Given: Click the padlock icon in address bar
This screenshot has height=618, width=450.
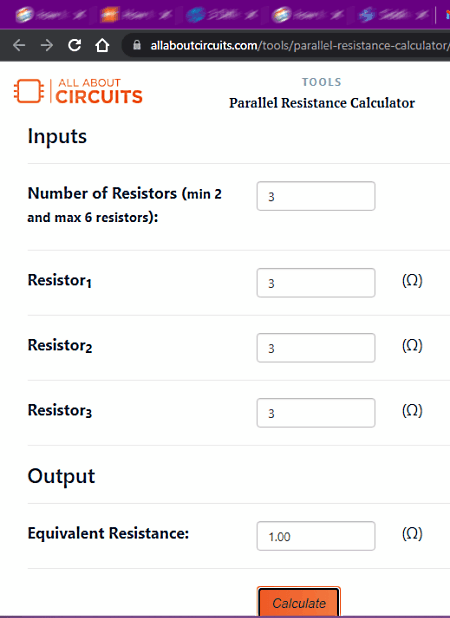Looking at the screenshot, I should (x=137, y=45).
